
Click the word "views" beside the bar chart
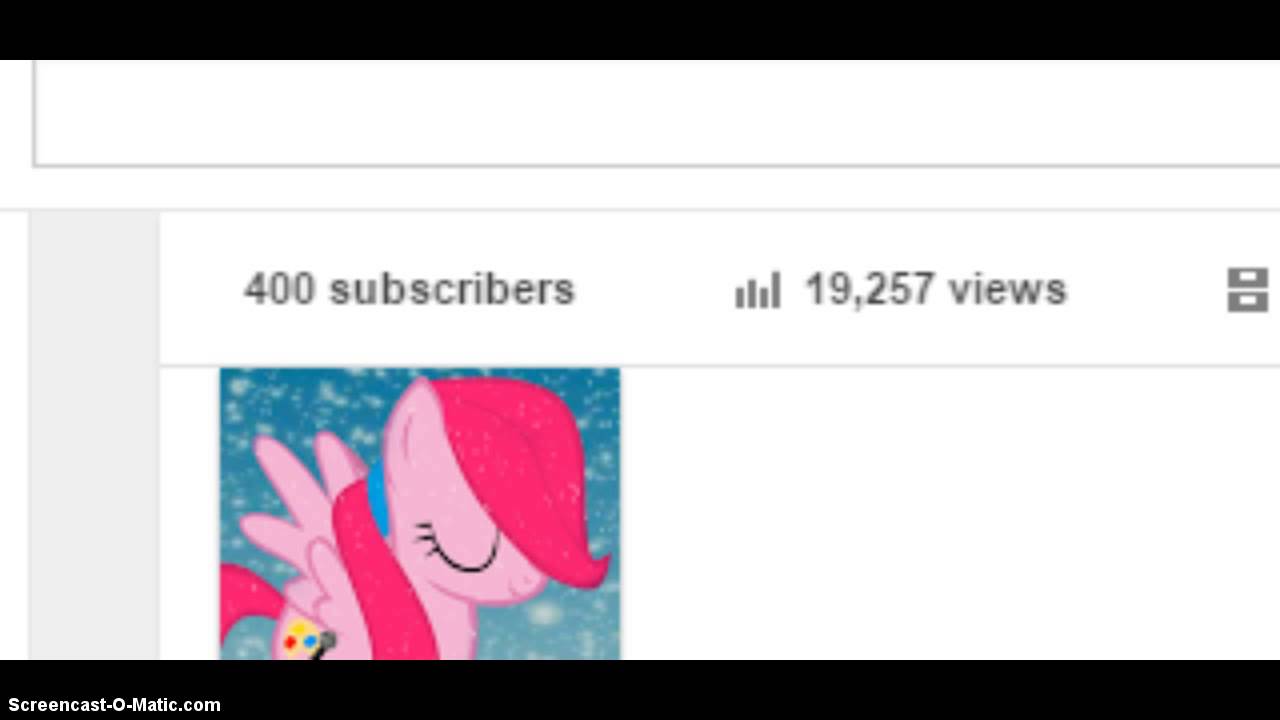[x=1007, y=290]
